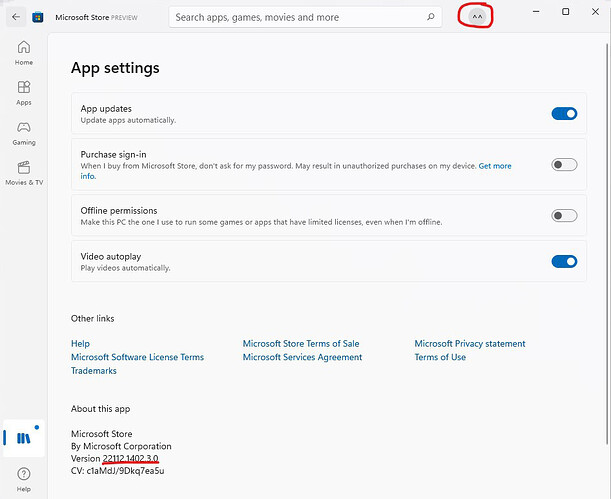This screenshot has width=611, height=499.
Task: Open the Trademarks link
Action: coord(94,371)
